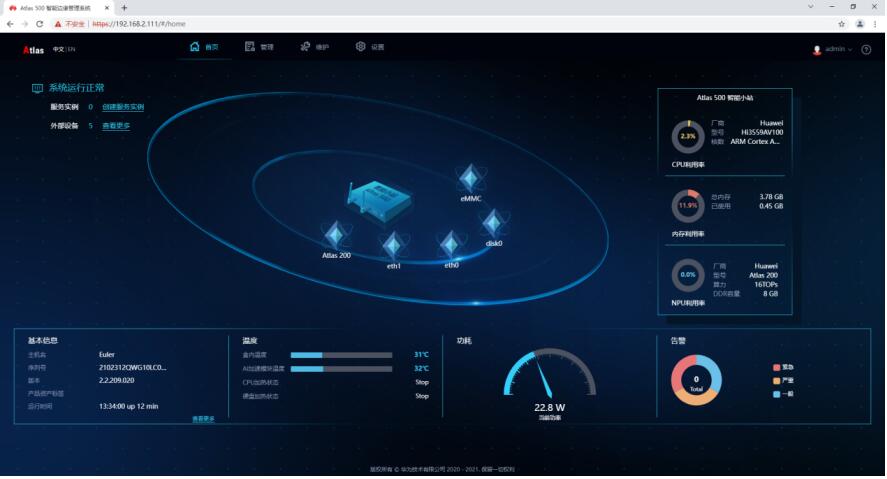Viewport: 887px width, 479px height.
Task: Select the eth1 node in topology
Action: coord(393,249)
